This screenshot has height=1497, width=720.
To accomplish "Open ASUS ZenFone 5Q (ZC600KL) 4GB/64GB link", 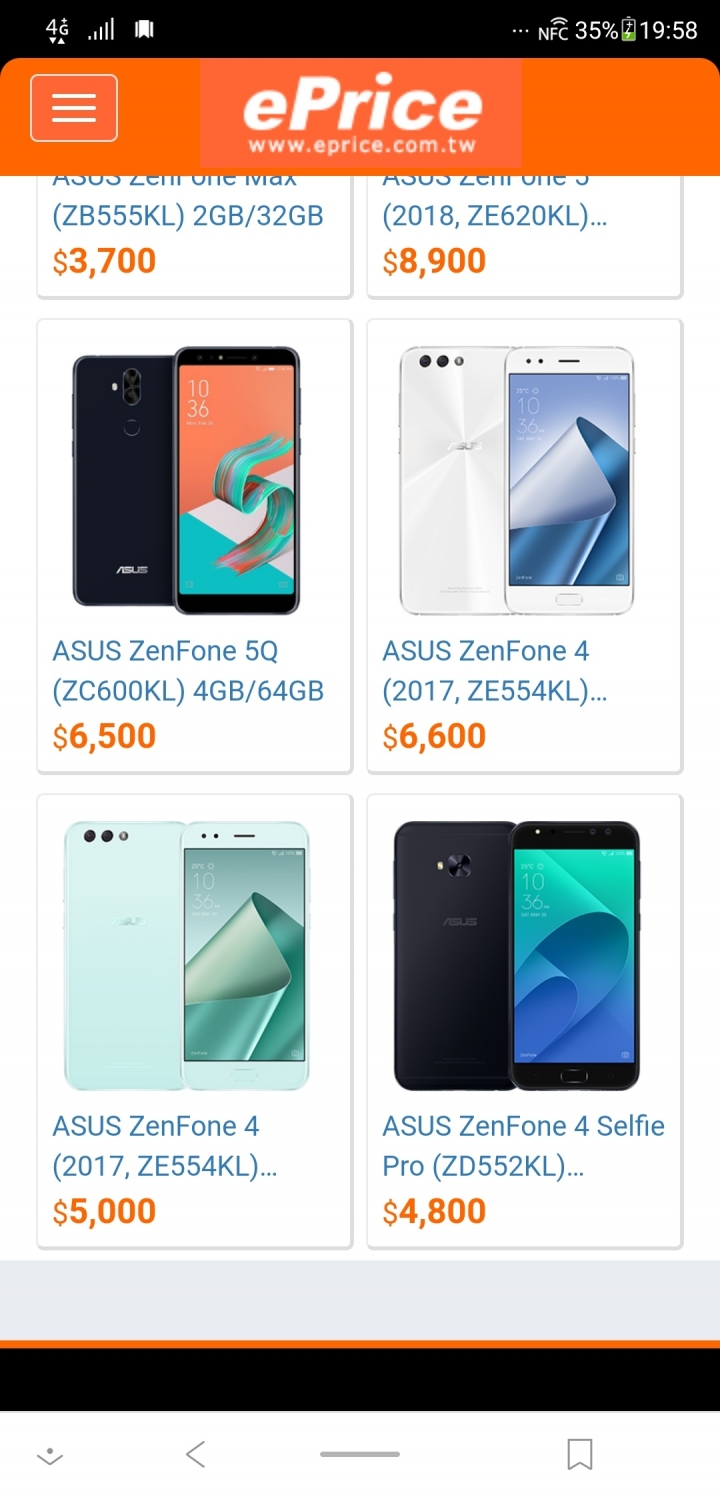I will coord(188,671).
